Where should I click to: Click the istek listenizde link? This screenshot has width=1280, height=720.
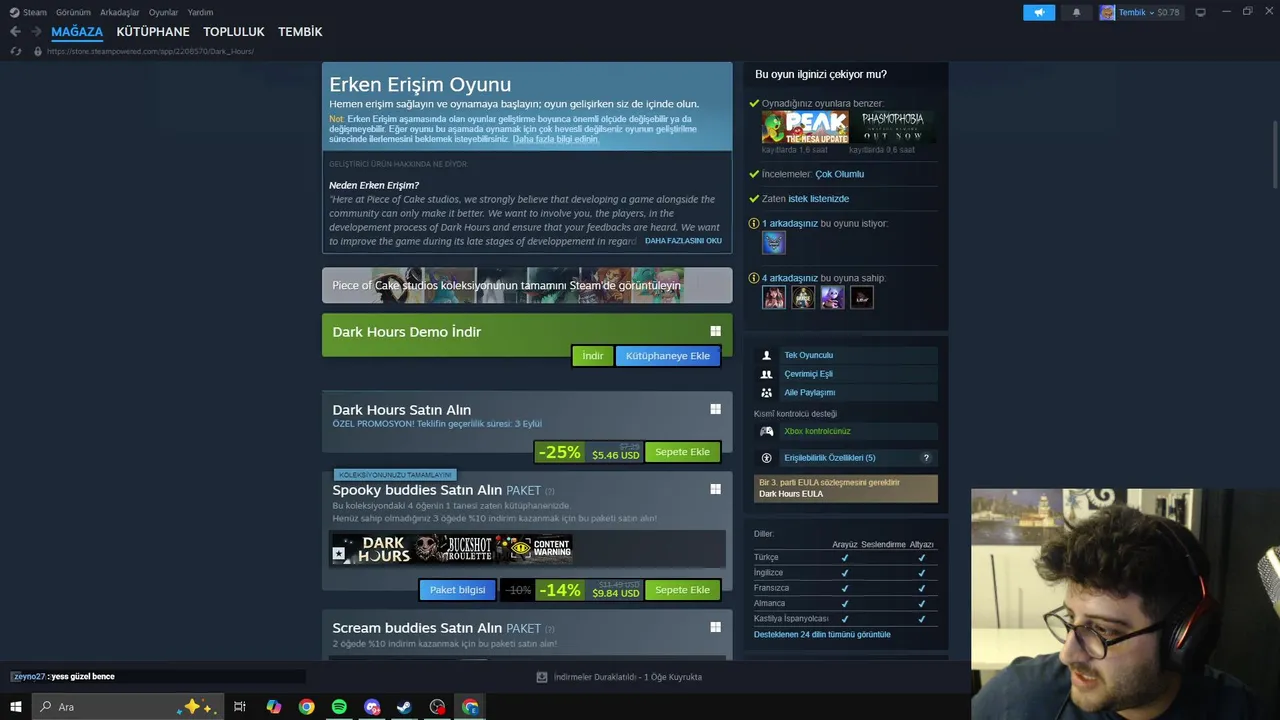tap(818, 199)
